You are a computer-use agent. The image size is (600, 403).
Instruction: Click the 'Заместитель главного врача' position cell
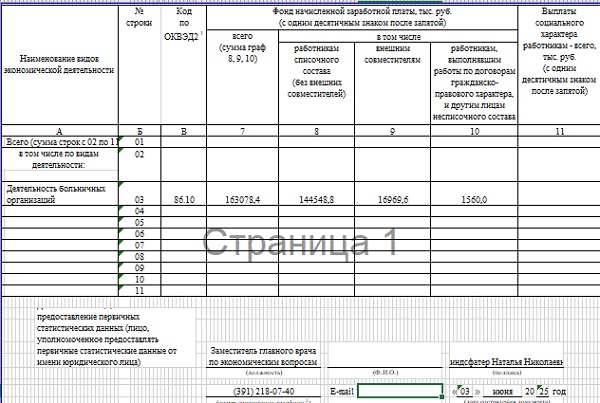pos(263,355)
